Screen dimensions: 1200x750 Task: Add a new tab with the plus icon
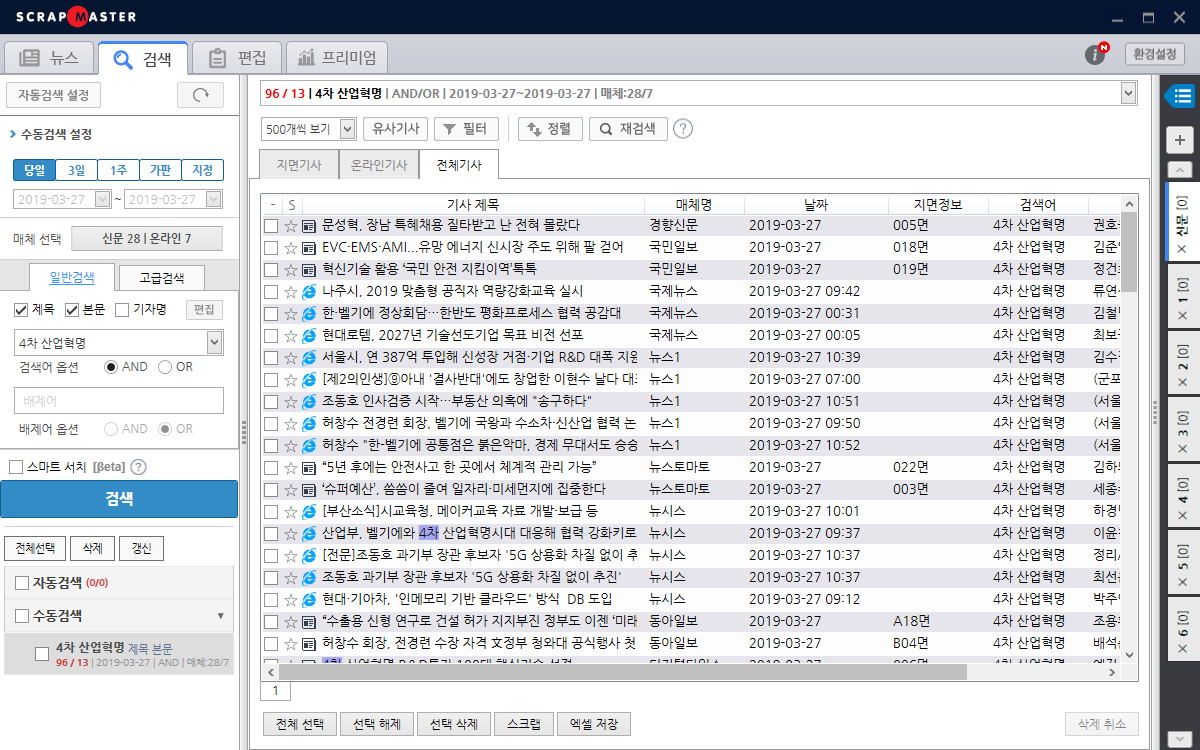click(x=1181, y=140)
